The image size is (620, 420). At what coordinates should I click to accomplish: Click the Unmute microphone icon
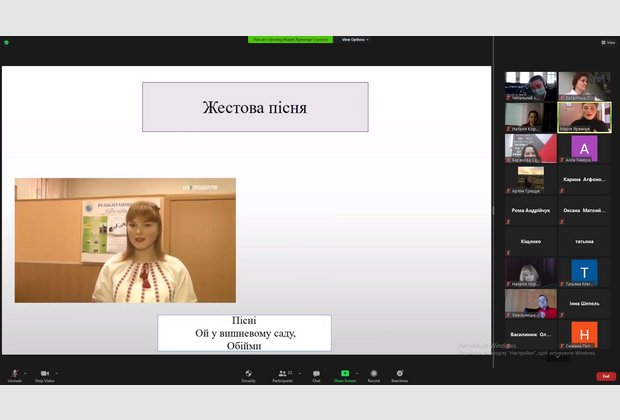point(14,373)
